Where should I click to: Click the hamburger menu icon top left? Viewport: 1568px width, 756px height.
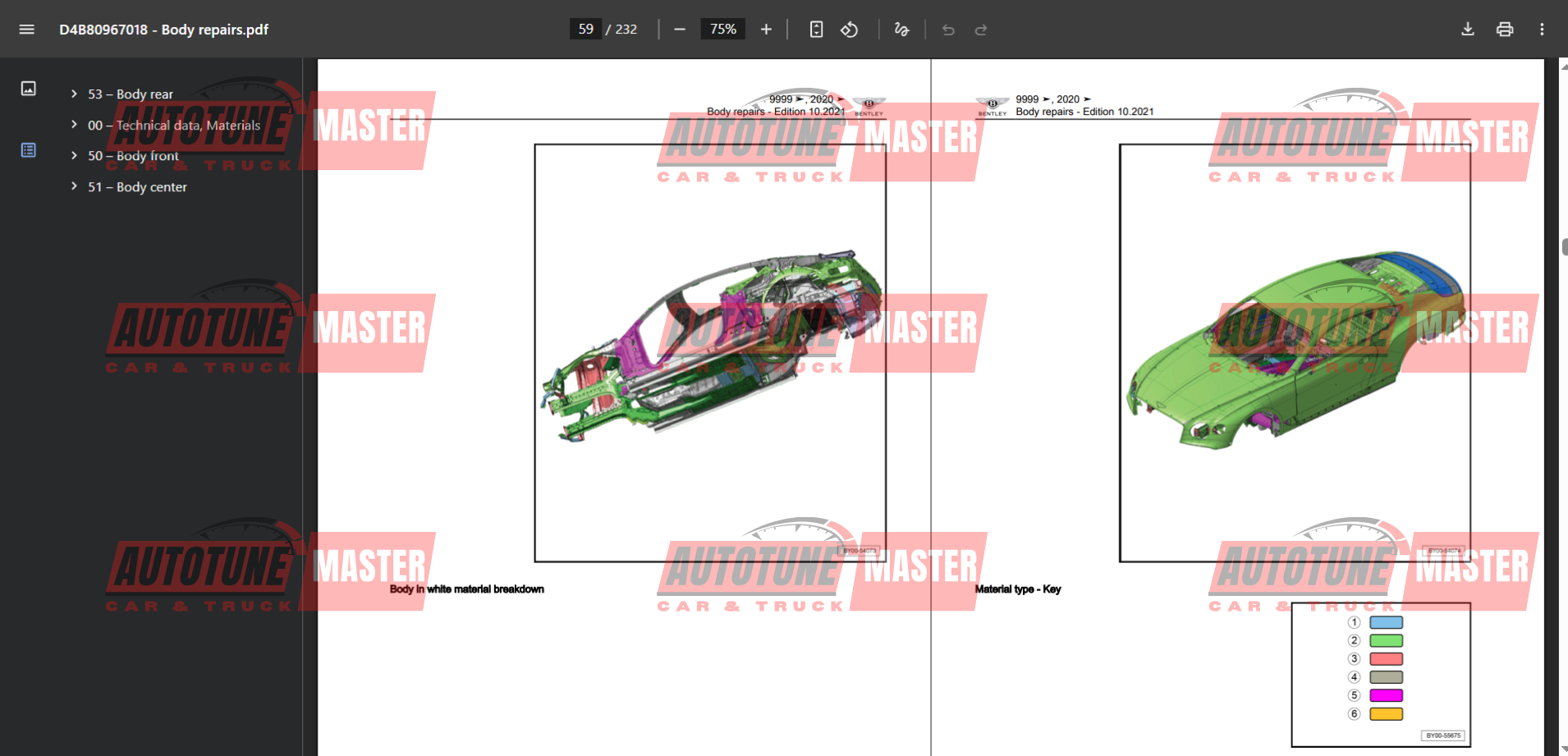(26, 29)
